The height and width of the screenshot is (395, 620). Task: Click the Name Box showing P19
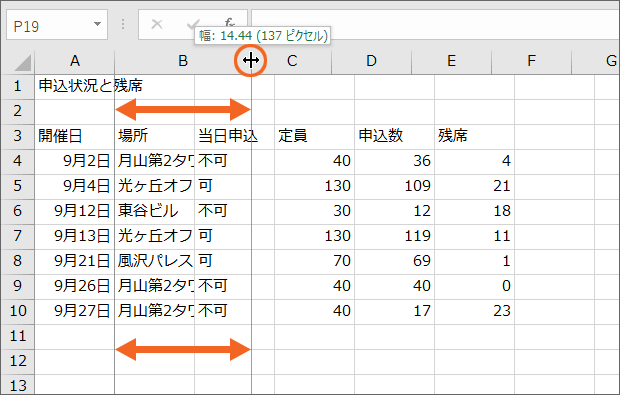[57, 25]
